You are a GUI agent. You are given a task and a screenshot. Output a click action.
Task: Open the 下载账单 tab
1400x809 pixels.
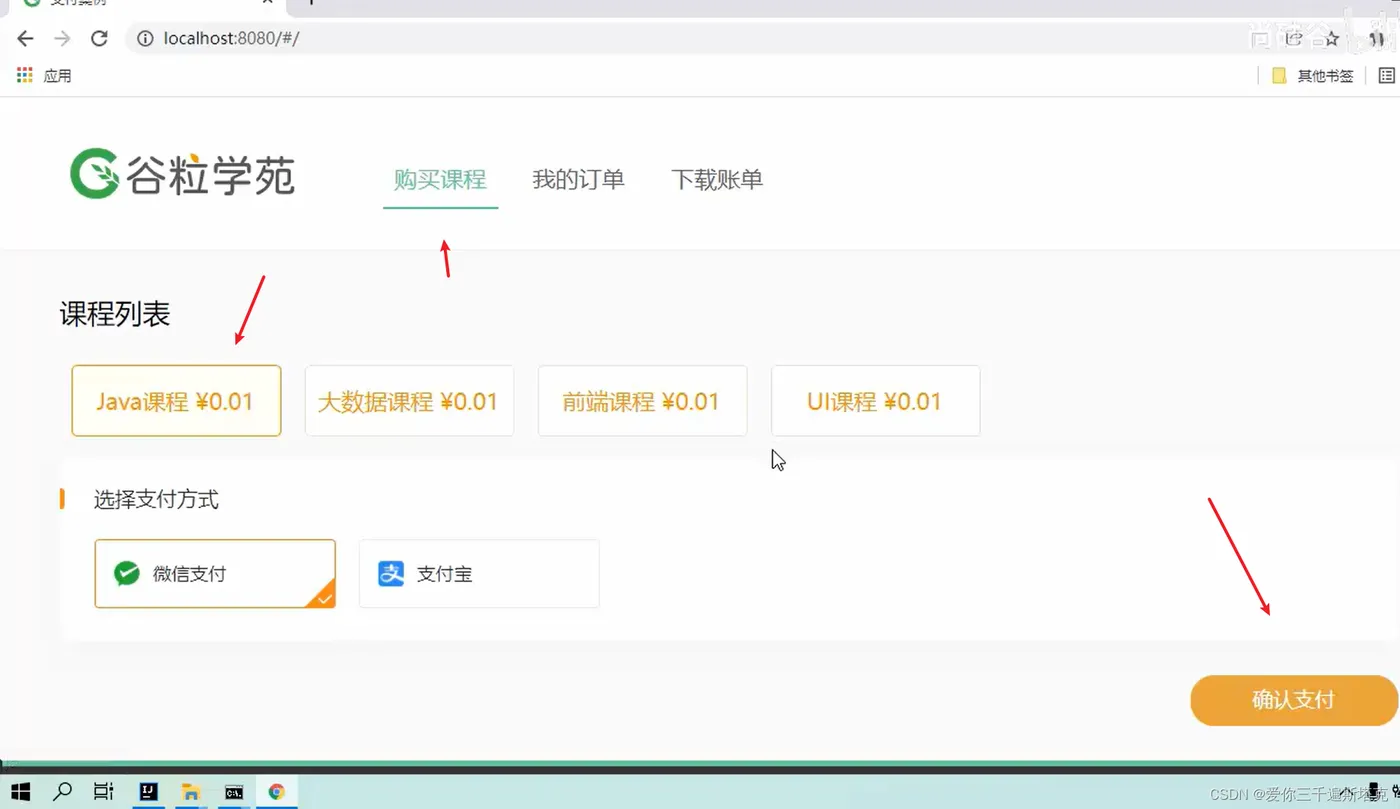[717, 180]
